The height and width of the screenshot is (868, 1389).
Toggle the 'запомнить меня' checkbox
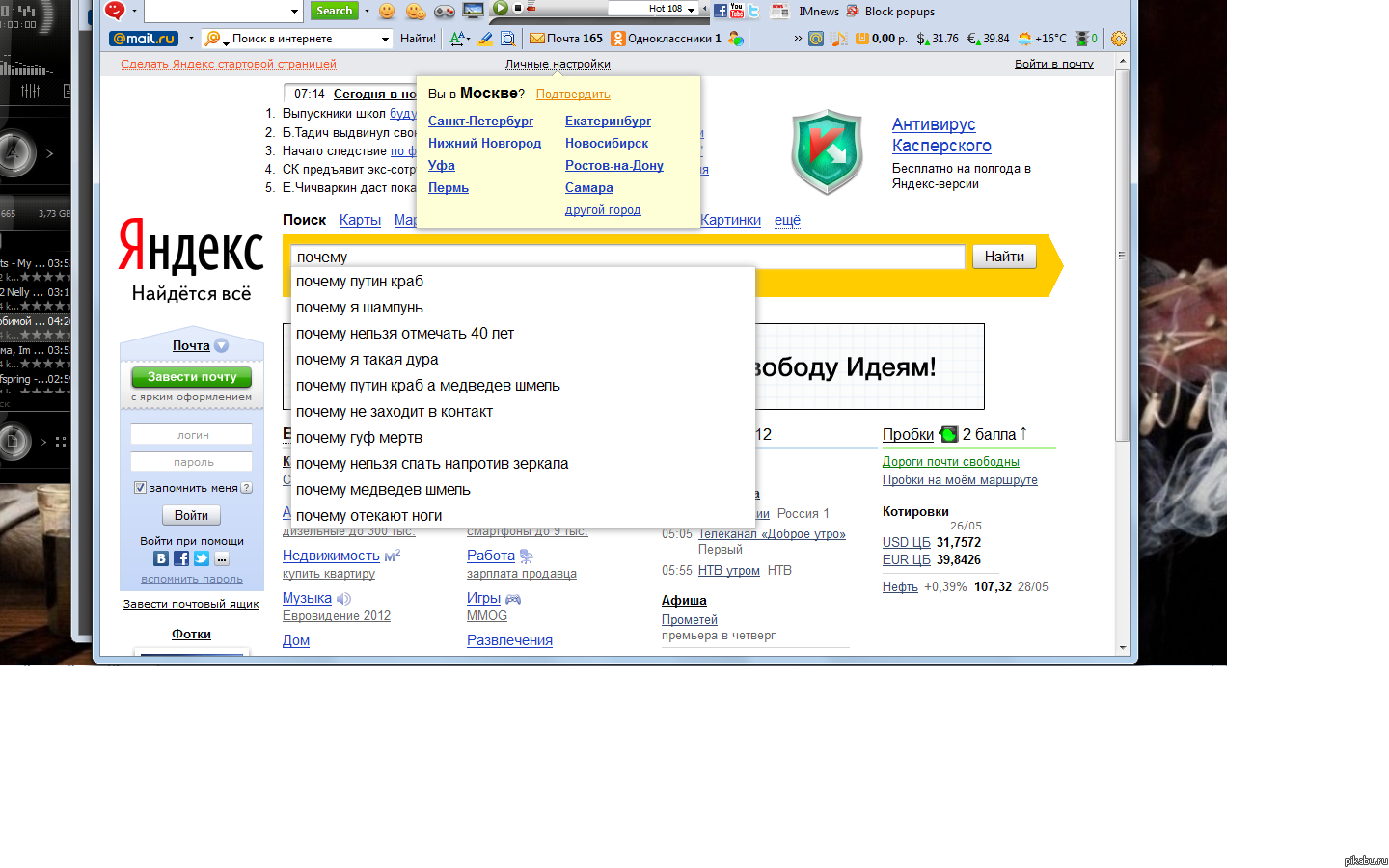[140, 488]
